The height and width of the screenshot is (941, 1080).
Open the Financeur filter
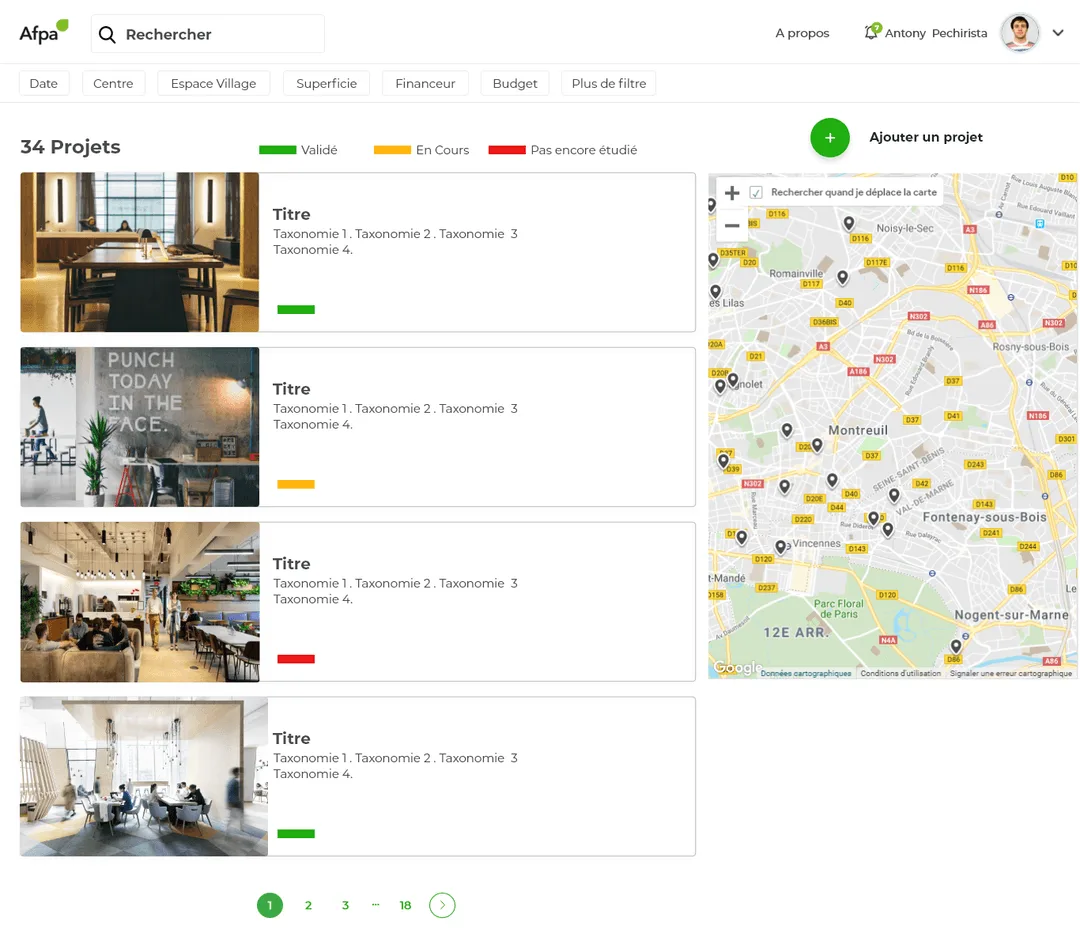(x=425, y=83)
